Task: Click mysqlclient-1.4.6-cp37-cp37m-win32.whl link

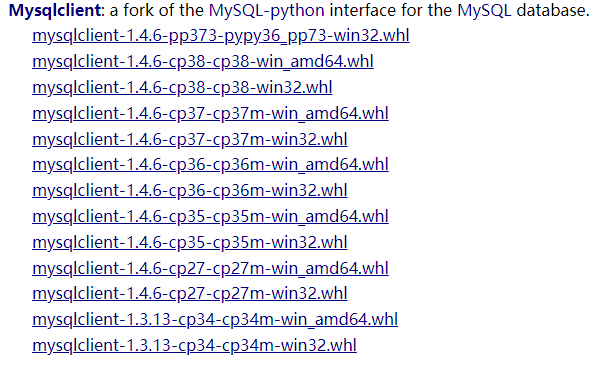Action: click(189, 139)
